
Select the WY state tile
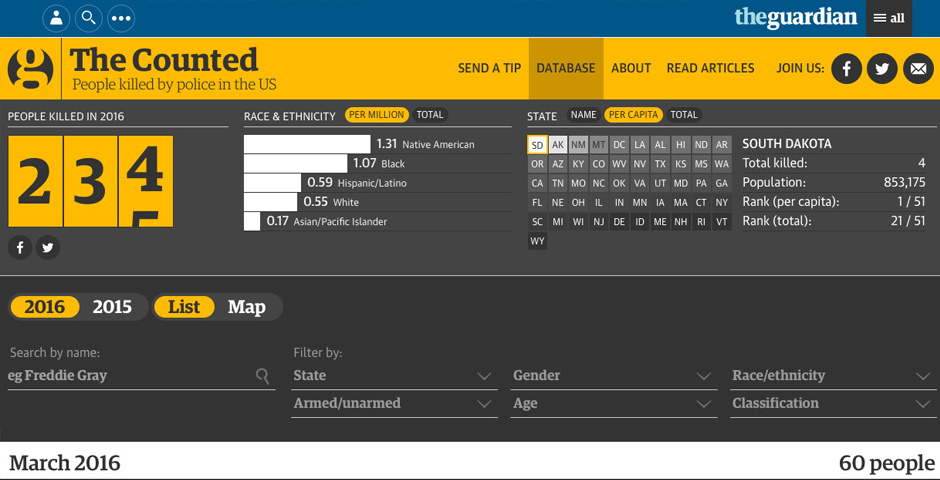pos(537,241)
